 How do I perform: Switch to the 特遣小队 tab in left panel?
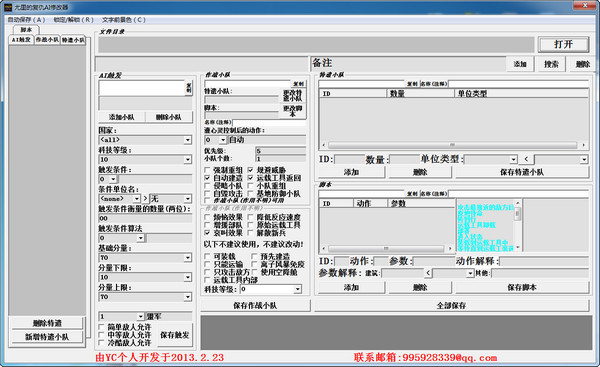click(73, 40)
